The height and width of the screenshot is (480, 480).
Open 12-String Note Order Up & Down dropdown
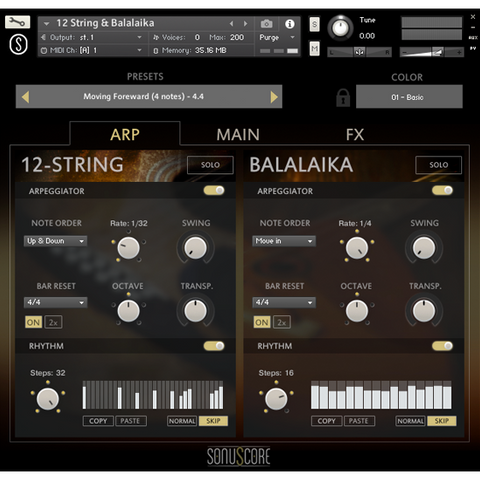[x=55, y=241]
